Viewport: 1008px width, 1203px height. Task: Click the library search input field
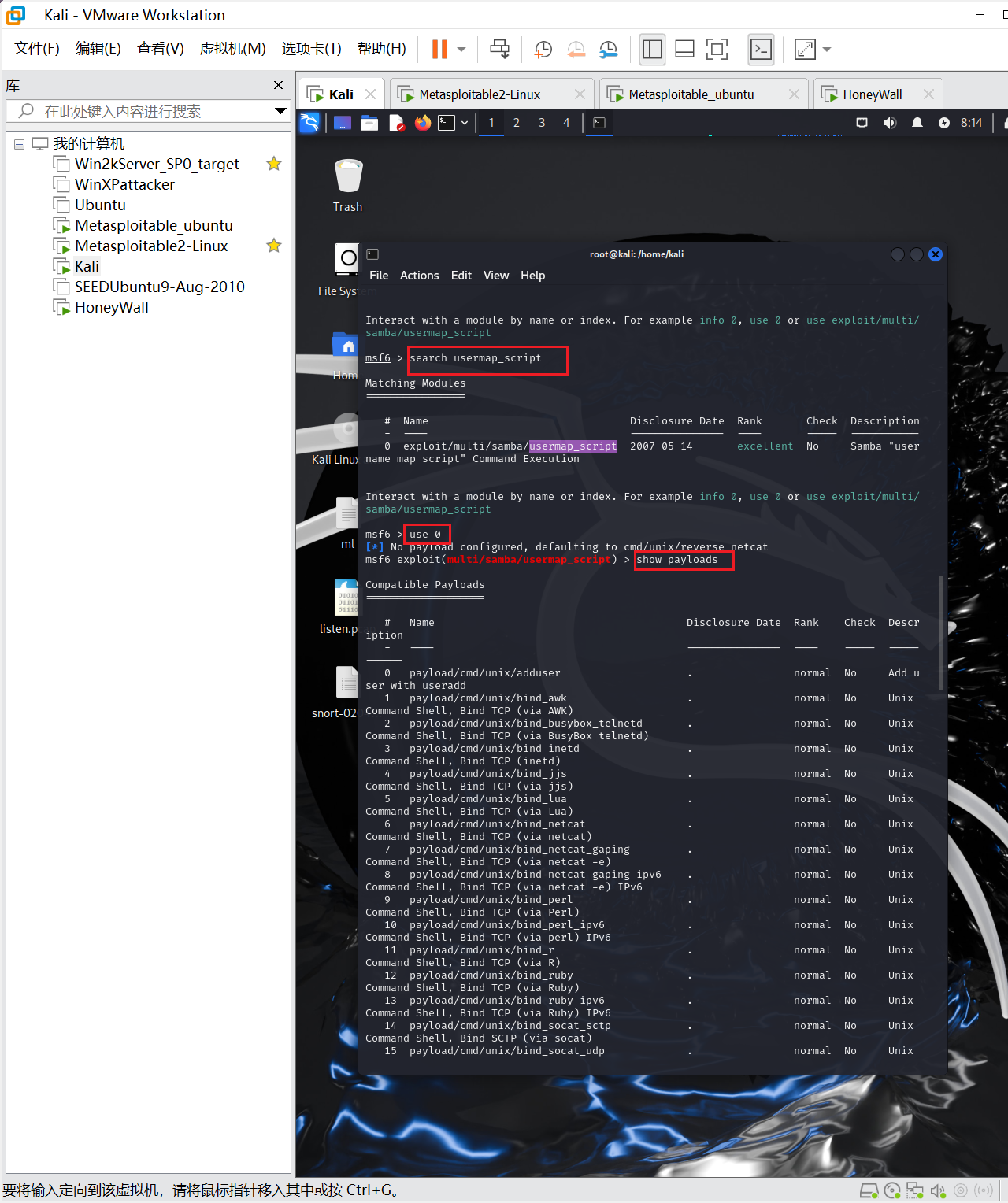(148, 111)
